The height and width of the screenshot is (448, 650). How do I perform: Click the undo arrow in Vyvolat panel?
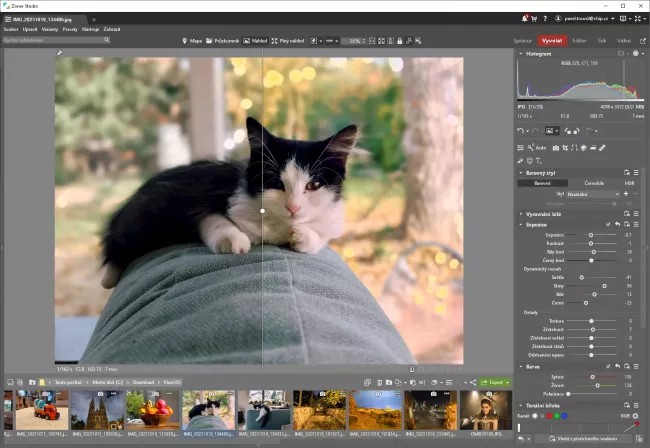[521, 130]
